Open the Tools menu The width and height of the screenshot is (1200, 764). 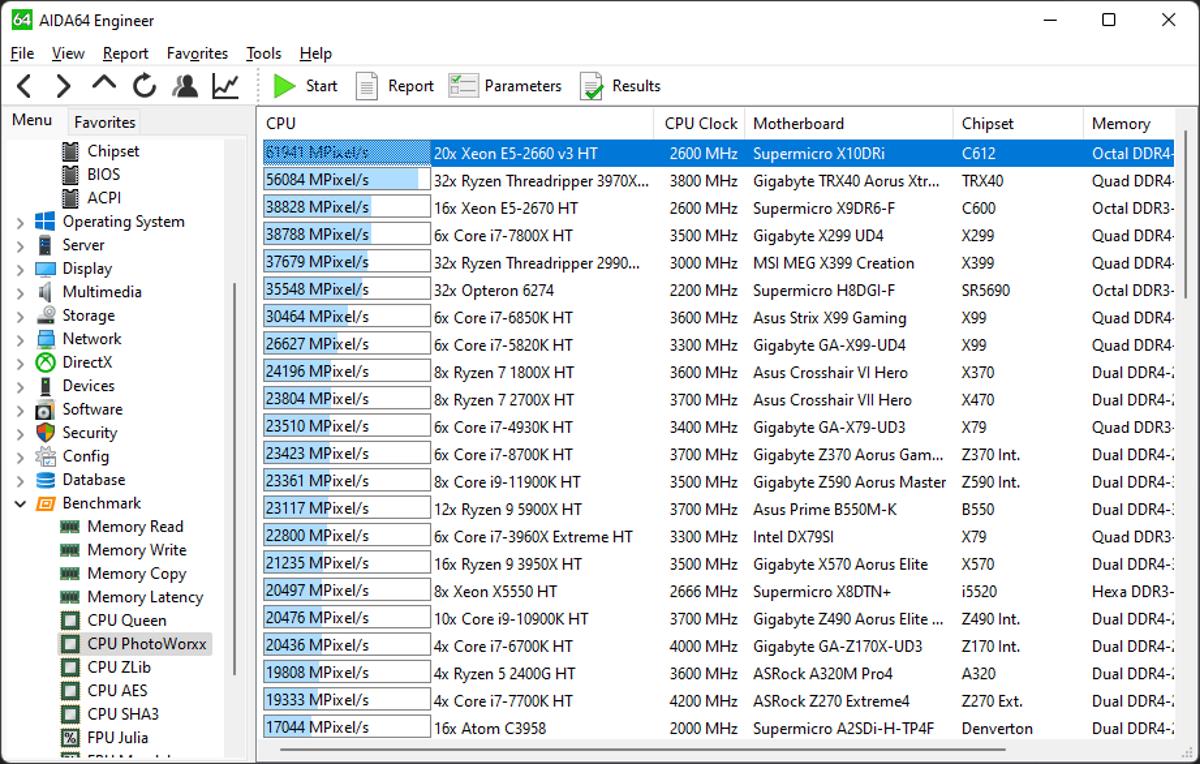(x=263, y=53)
